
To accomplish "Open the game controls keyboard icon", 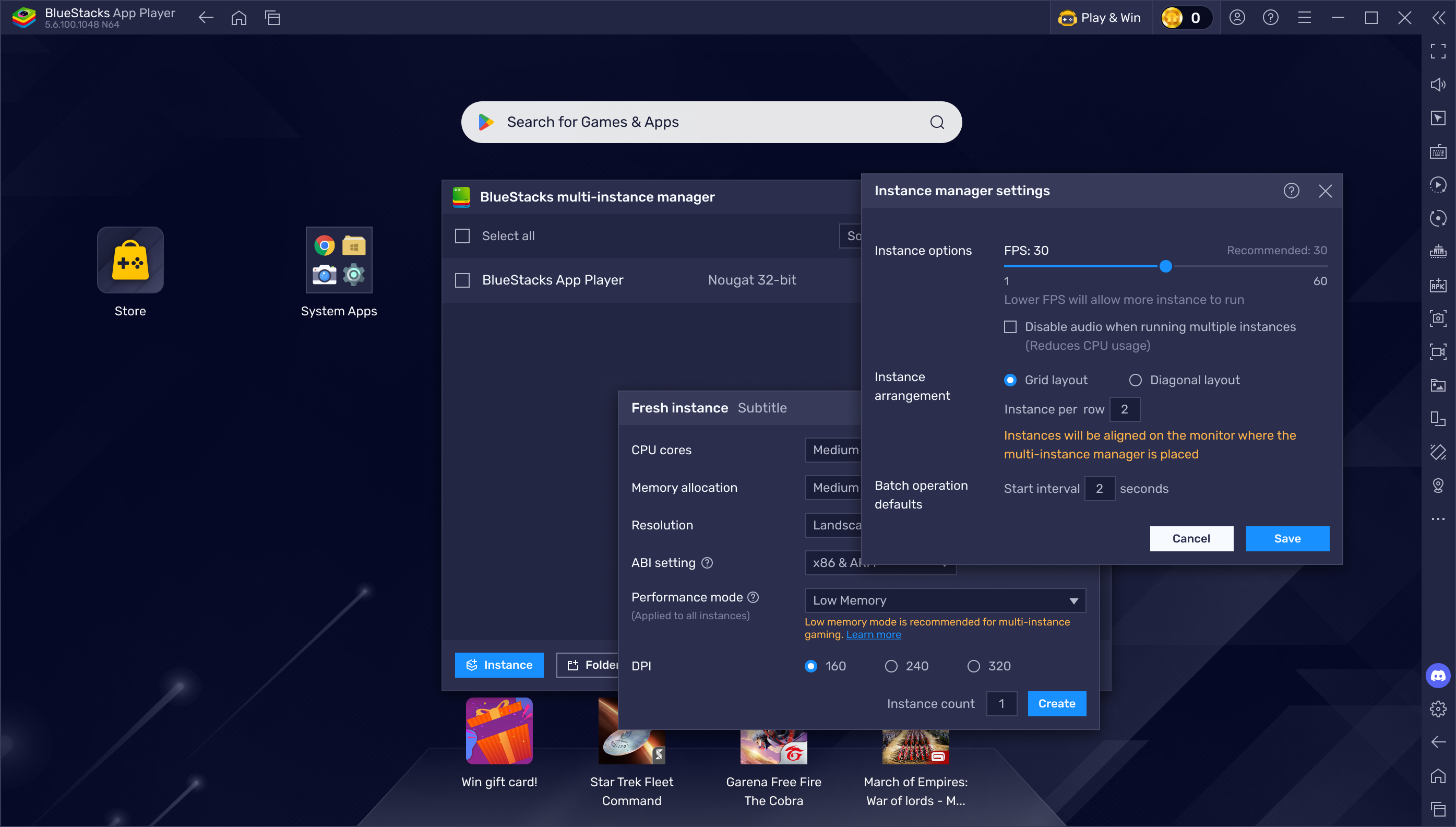I will pyautogui.click(x=1438, y=151).
